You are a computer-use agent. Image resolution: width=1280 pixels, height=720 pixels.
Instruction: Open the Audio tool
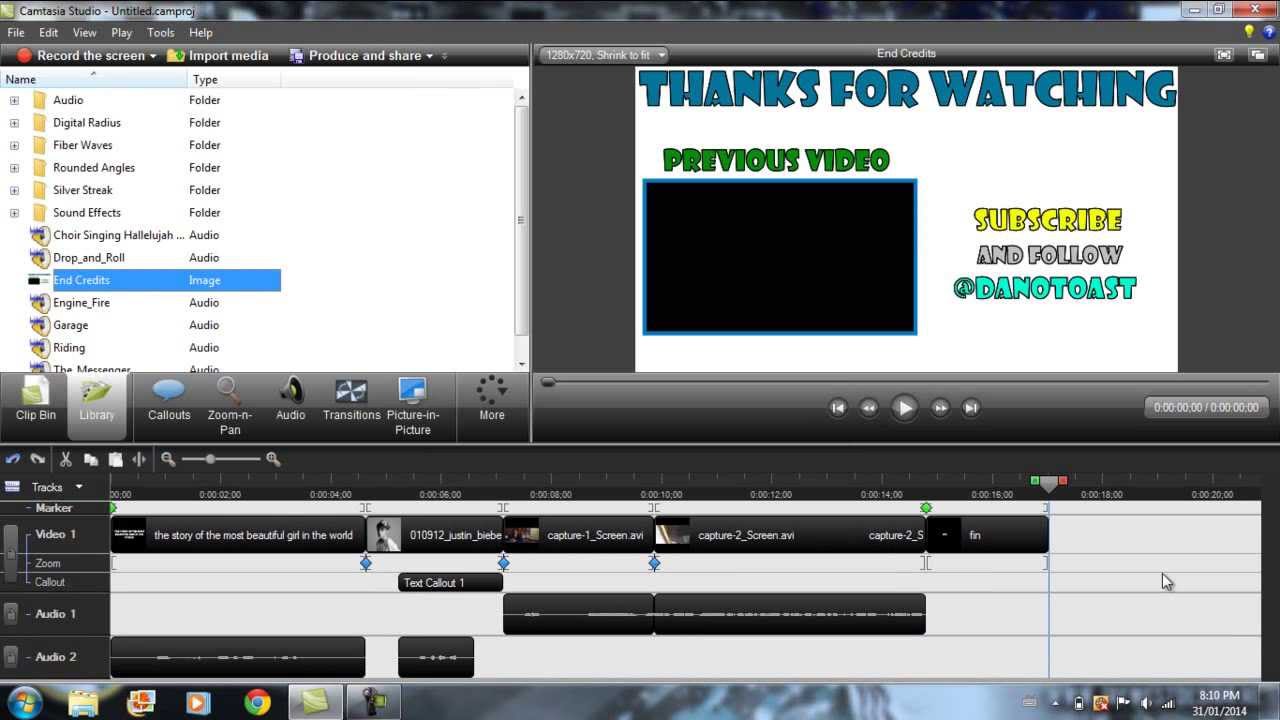291,400
